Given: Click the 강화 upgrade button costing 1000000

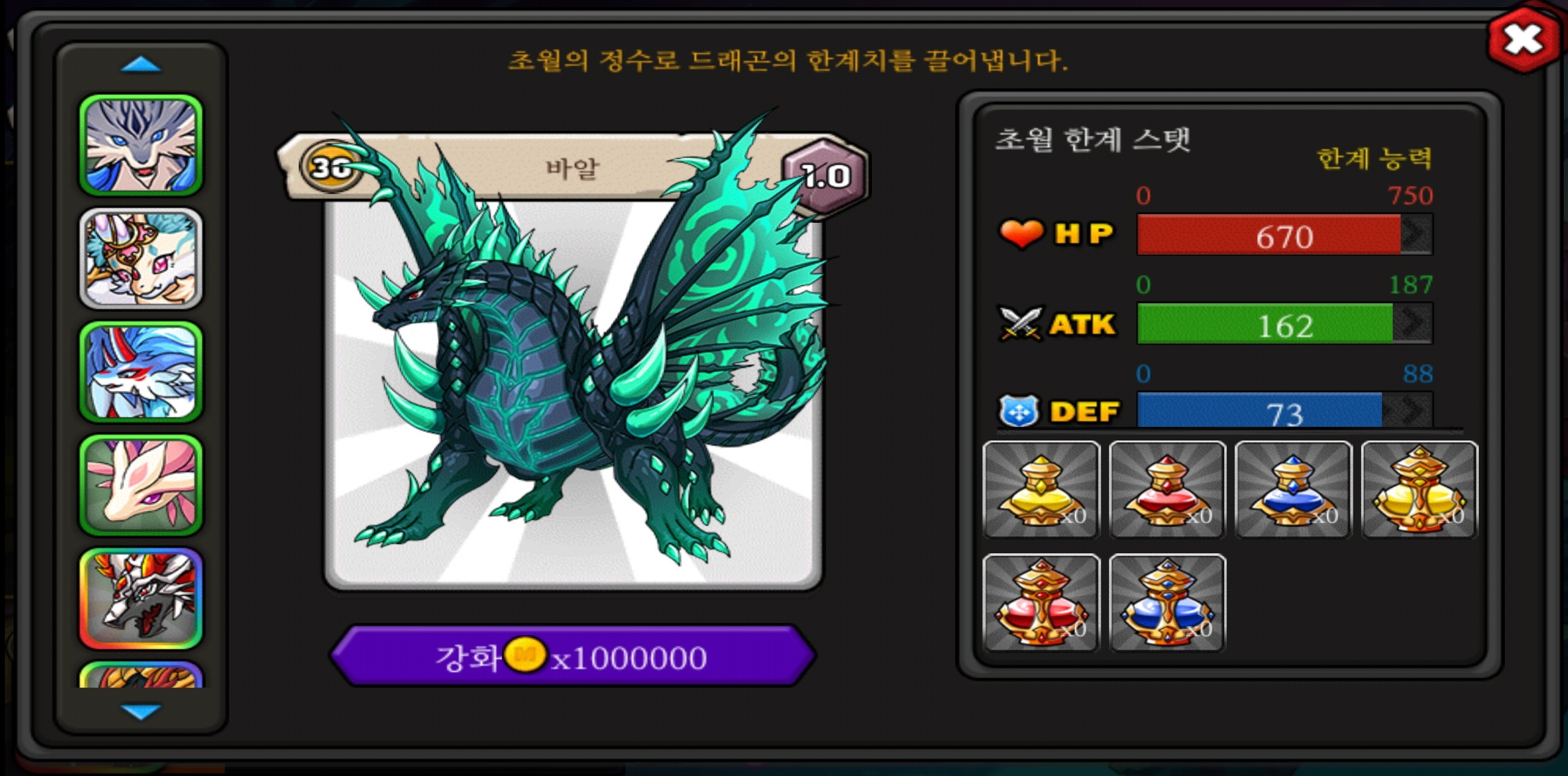Looking at the screenshot, I should click(x=572, y=656).
